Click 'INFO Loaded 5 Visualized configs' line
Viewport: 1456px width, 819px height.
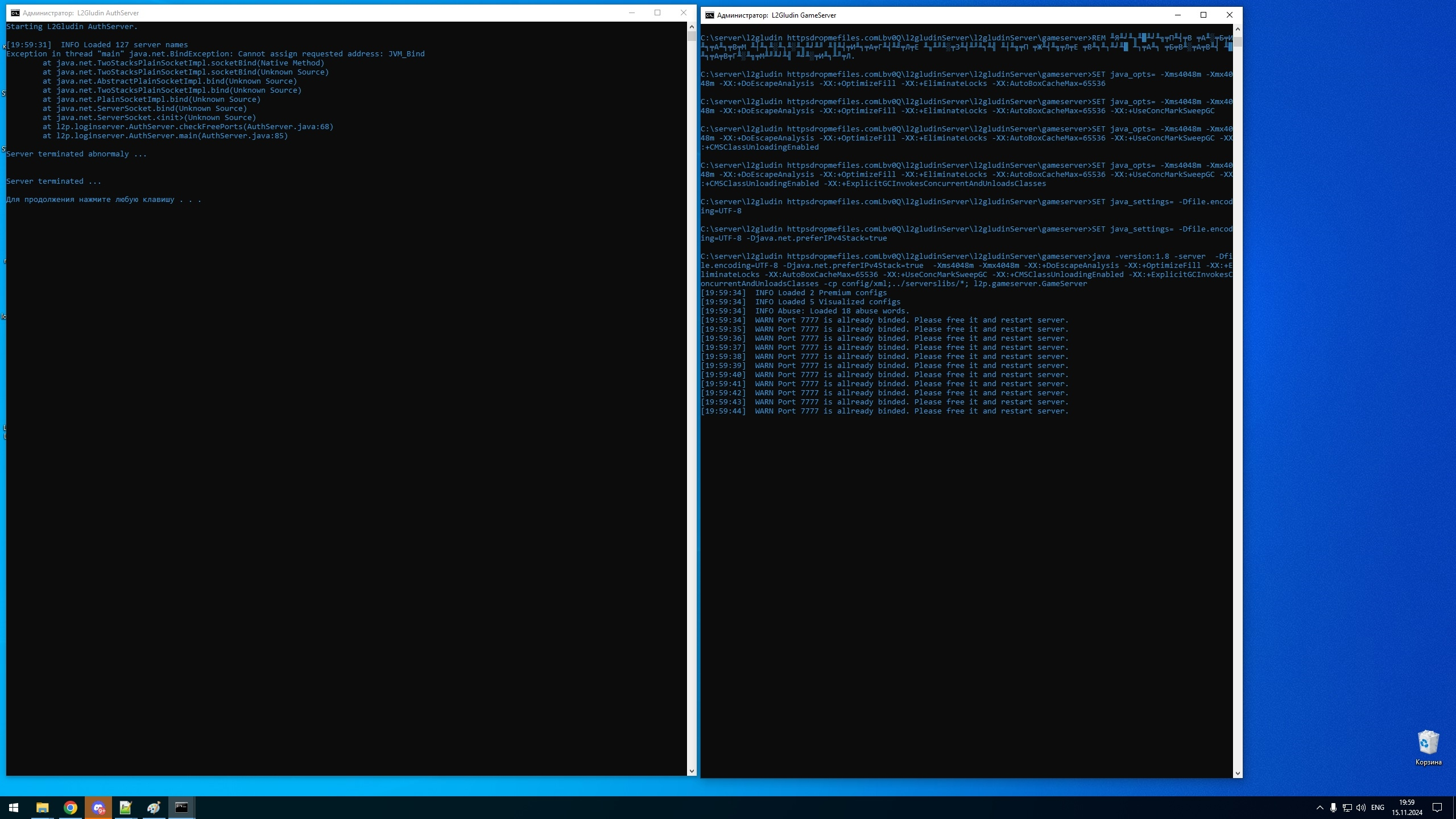tap(801, 302)
